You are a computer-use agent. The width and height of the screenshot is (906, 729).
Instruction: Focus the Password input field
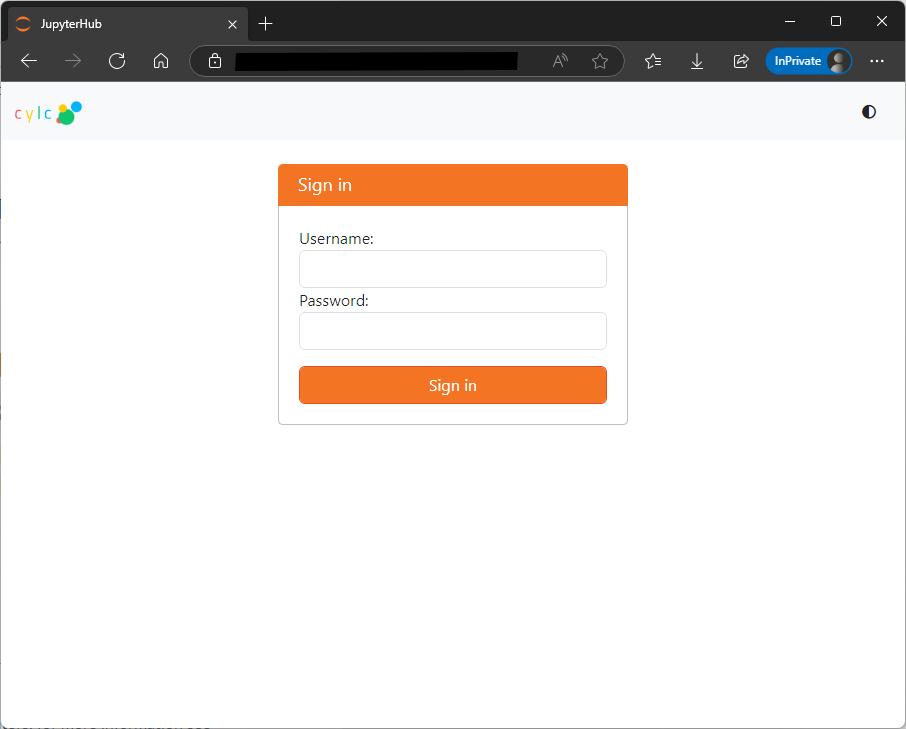tap(452, 331)
